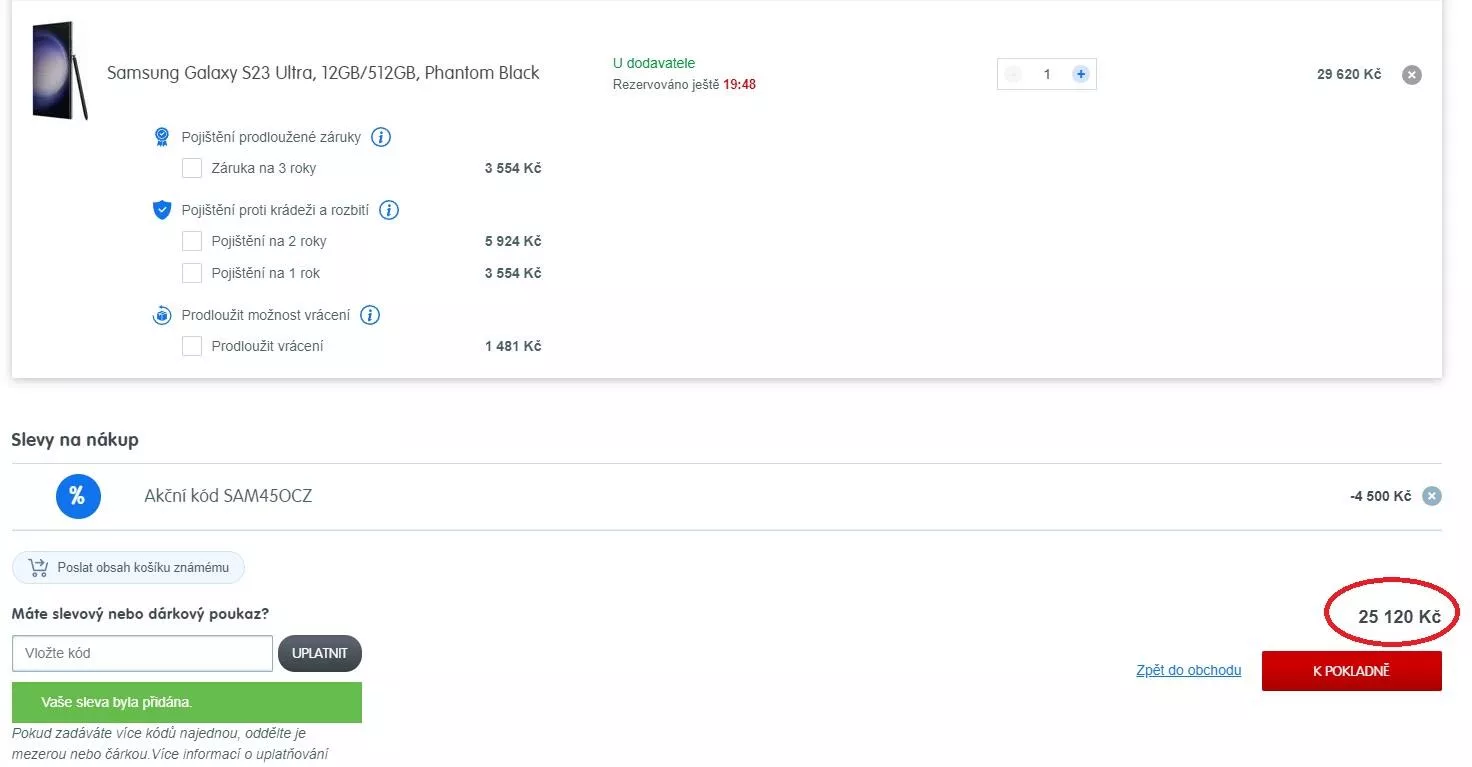1472x767 pixels.
Task: Click the Pojištění na 2 roky label
Action: tap(269, 241)
